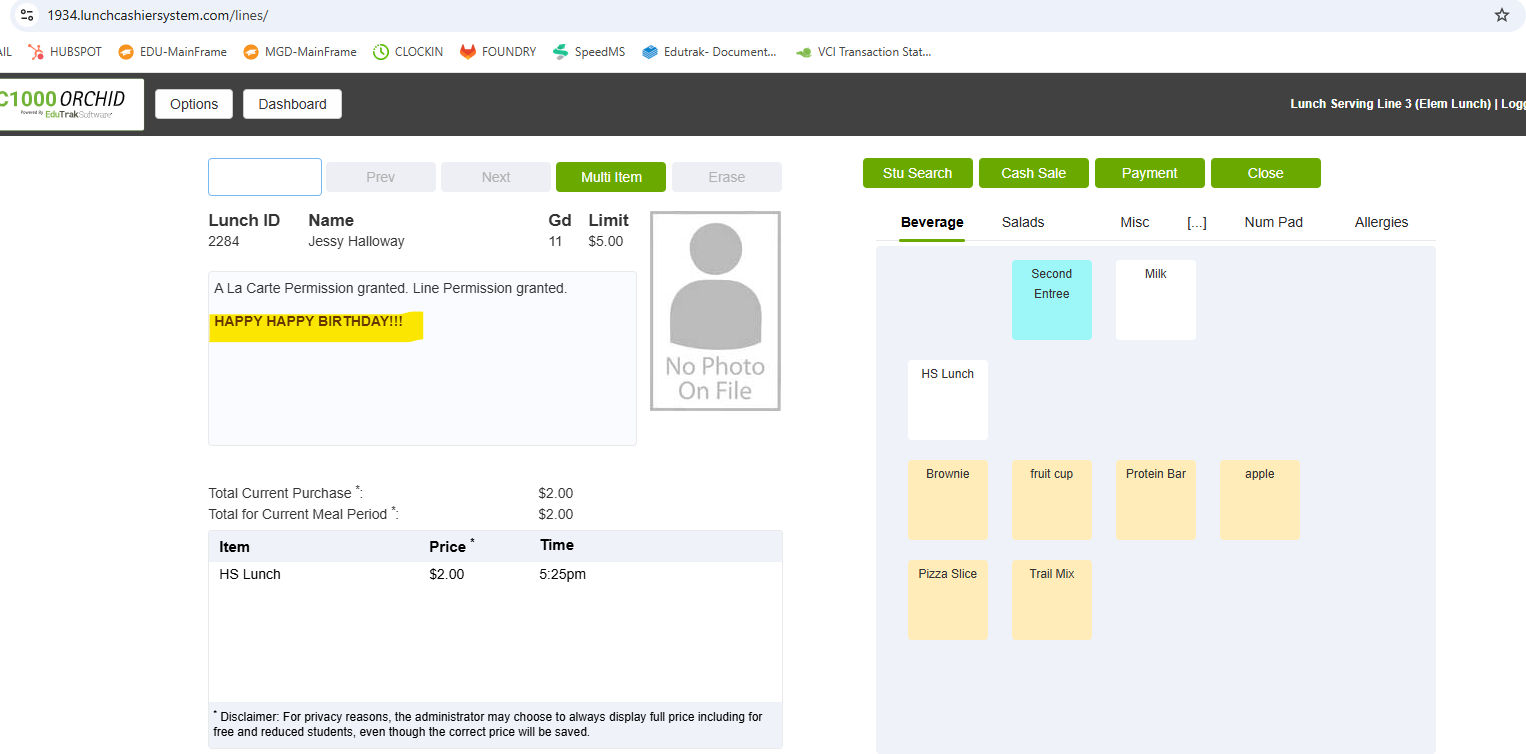1526x754 pixels.
Task: Open the Options menu
Action: [194, 104]
